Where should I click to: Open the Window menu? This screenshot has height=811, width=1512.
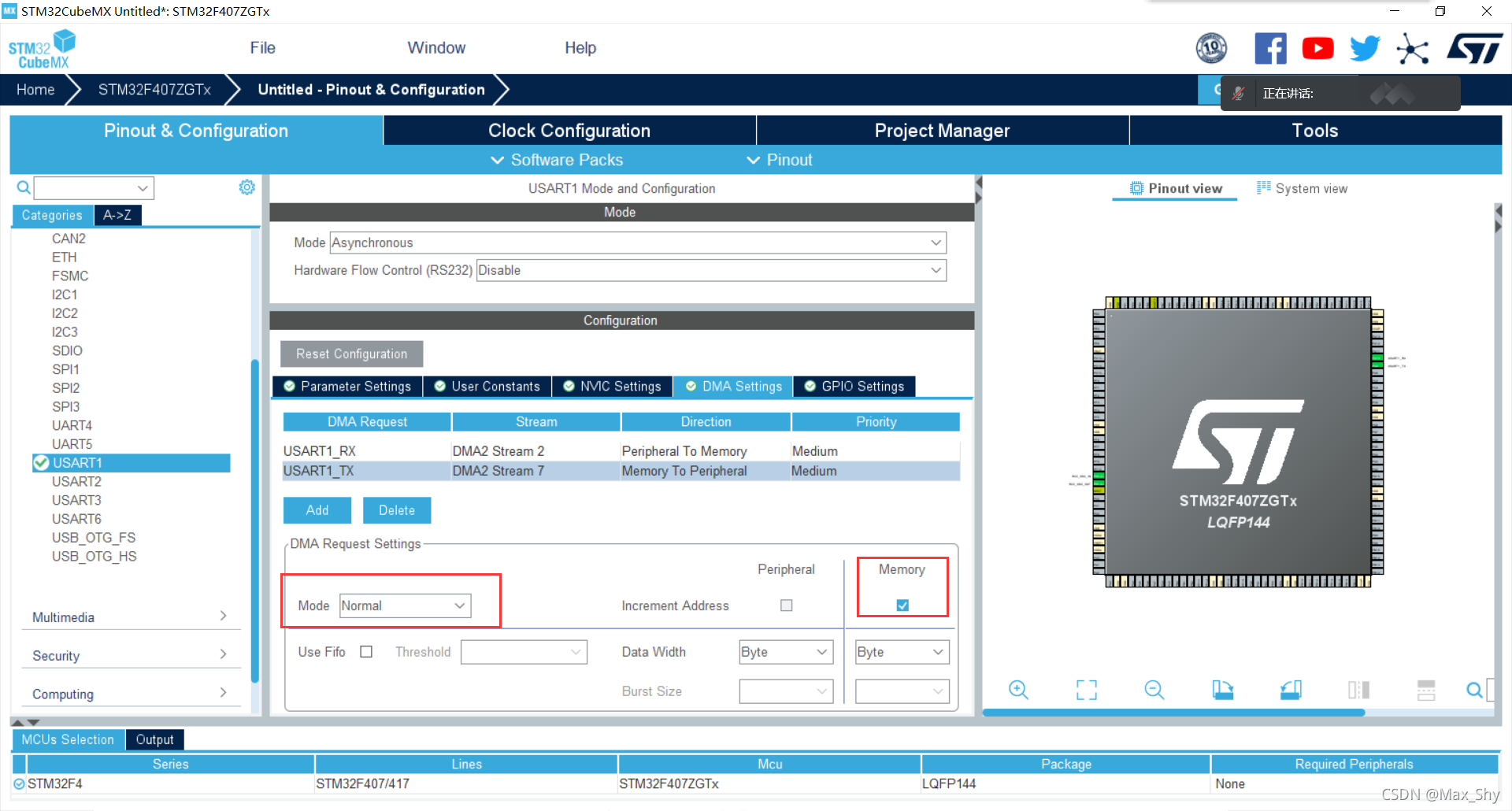pyautogui.click(x=436, y=48)
